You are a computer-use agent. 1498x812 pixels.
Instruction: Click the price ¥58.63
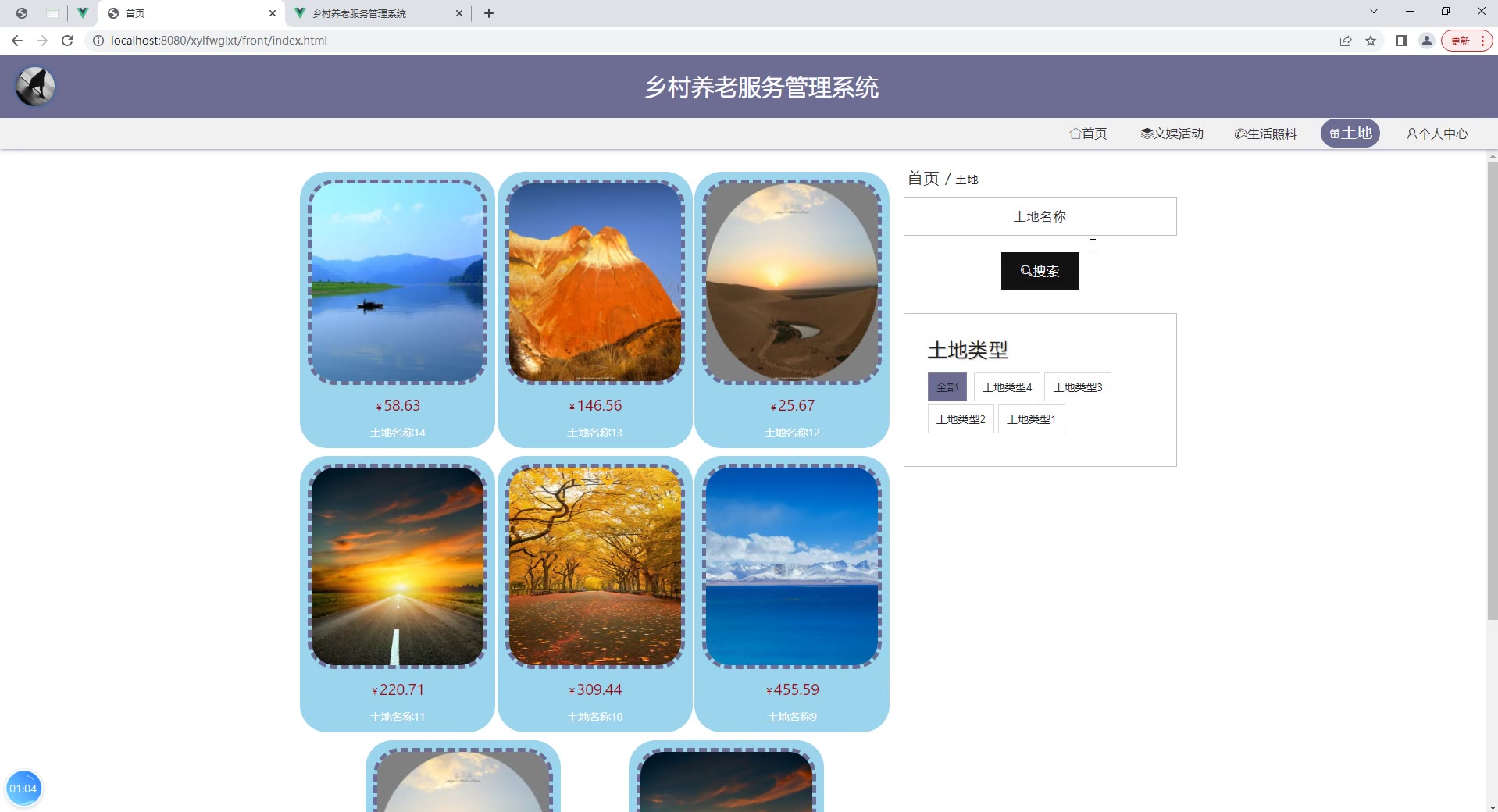pos(398,406)
